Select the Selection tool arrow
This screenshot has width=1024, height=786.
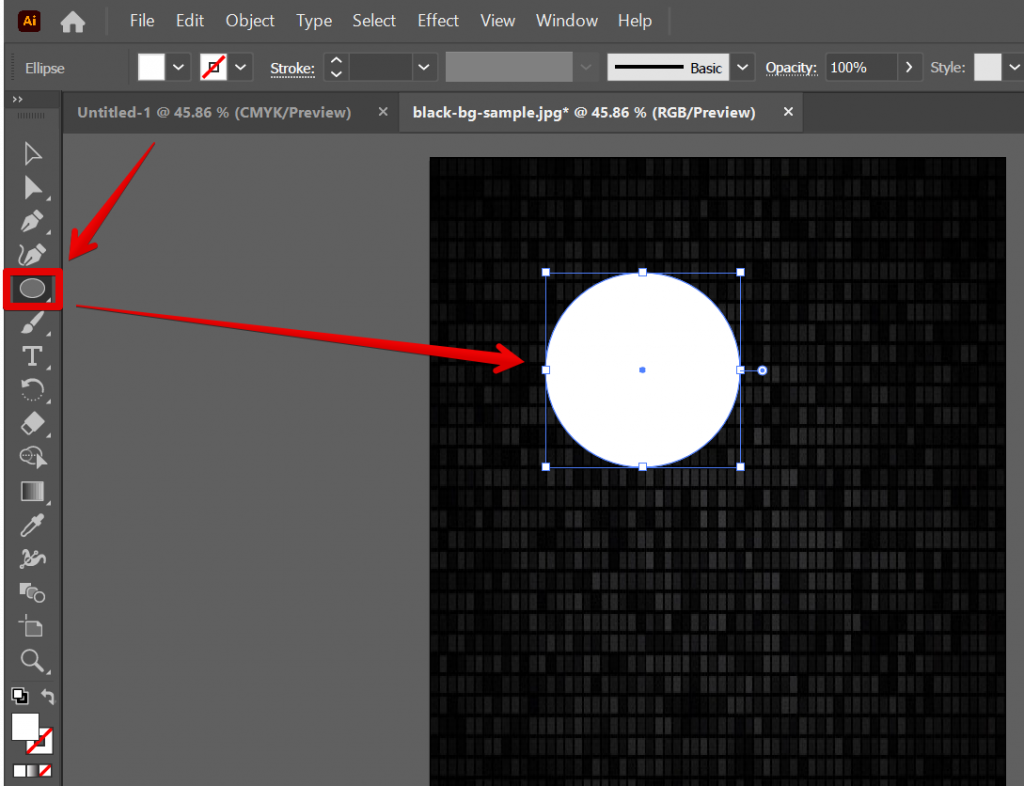tap(31, 153)
